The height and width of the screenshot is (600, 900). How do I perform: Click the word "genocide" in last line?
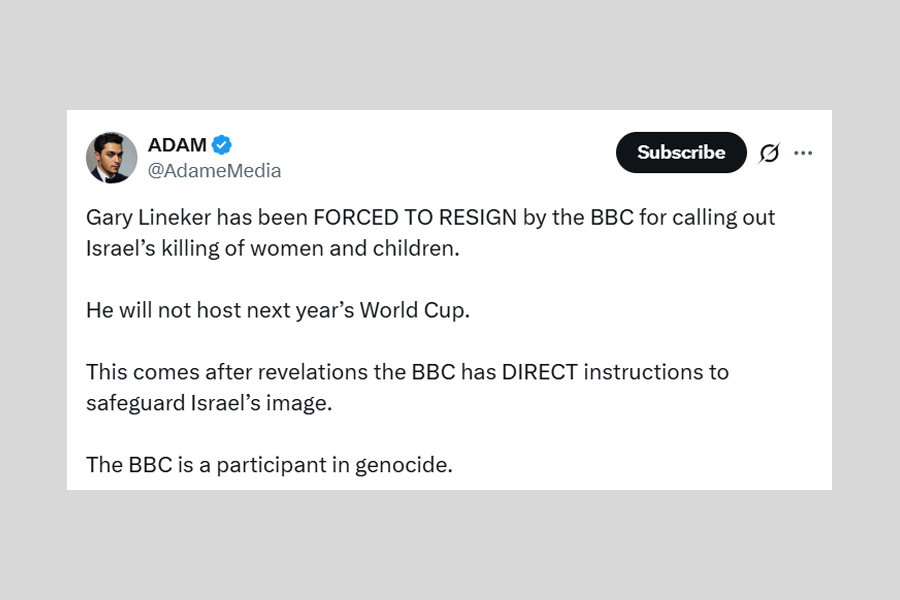pos(409,465)
